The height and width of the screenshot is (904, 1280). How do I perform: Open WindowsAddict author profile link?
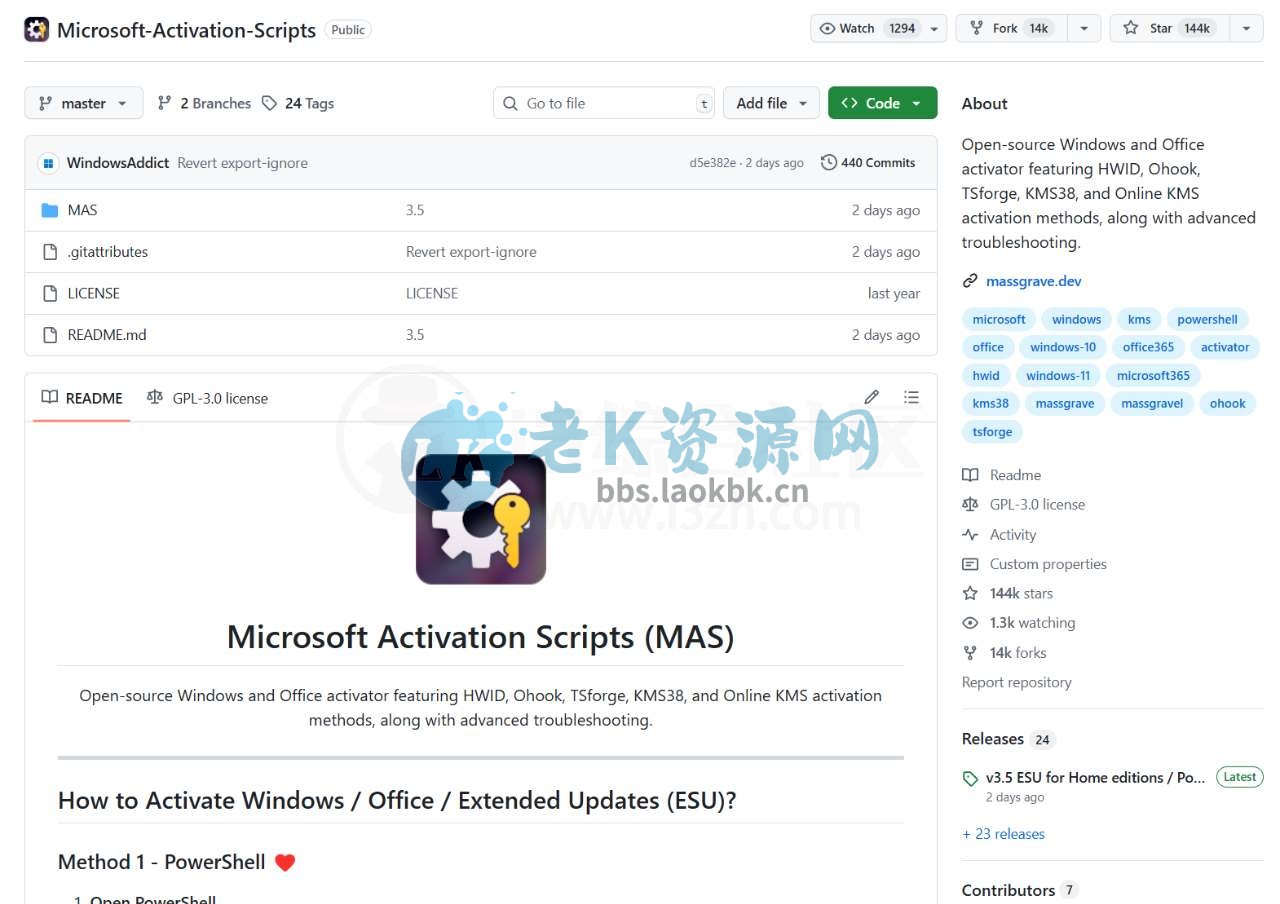(118, 163)
